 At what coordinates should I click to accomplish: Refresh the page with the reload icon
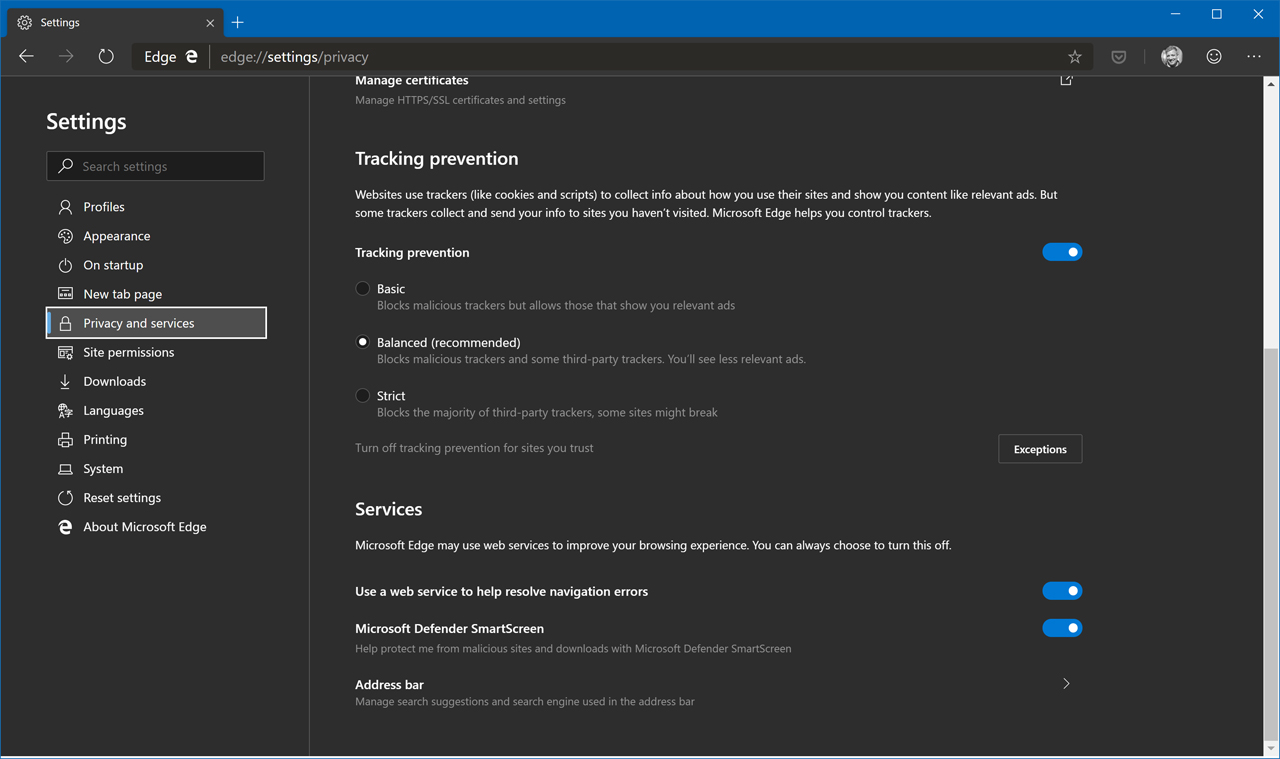pos(106,57)
